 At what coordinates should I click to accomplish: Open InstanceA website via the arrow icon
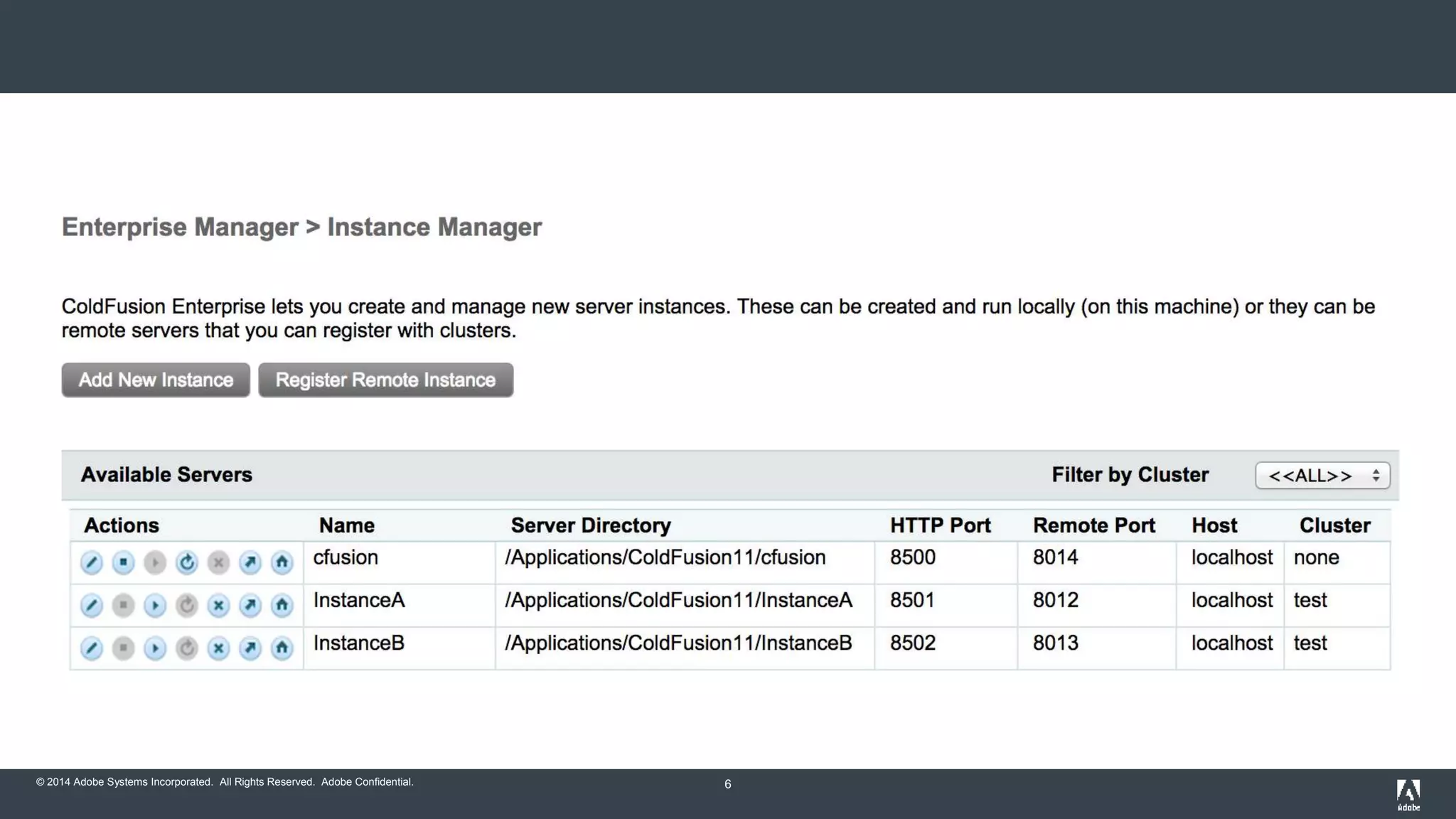coord(250,606)
